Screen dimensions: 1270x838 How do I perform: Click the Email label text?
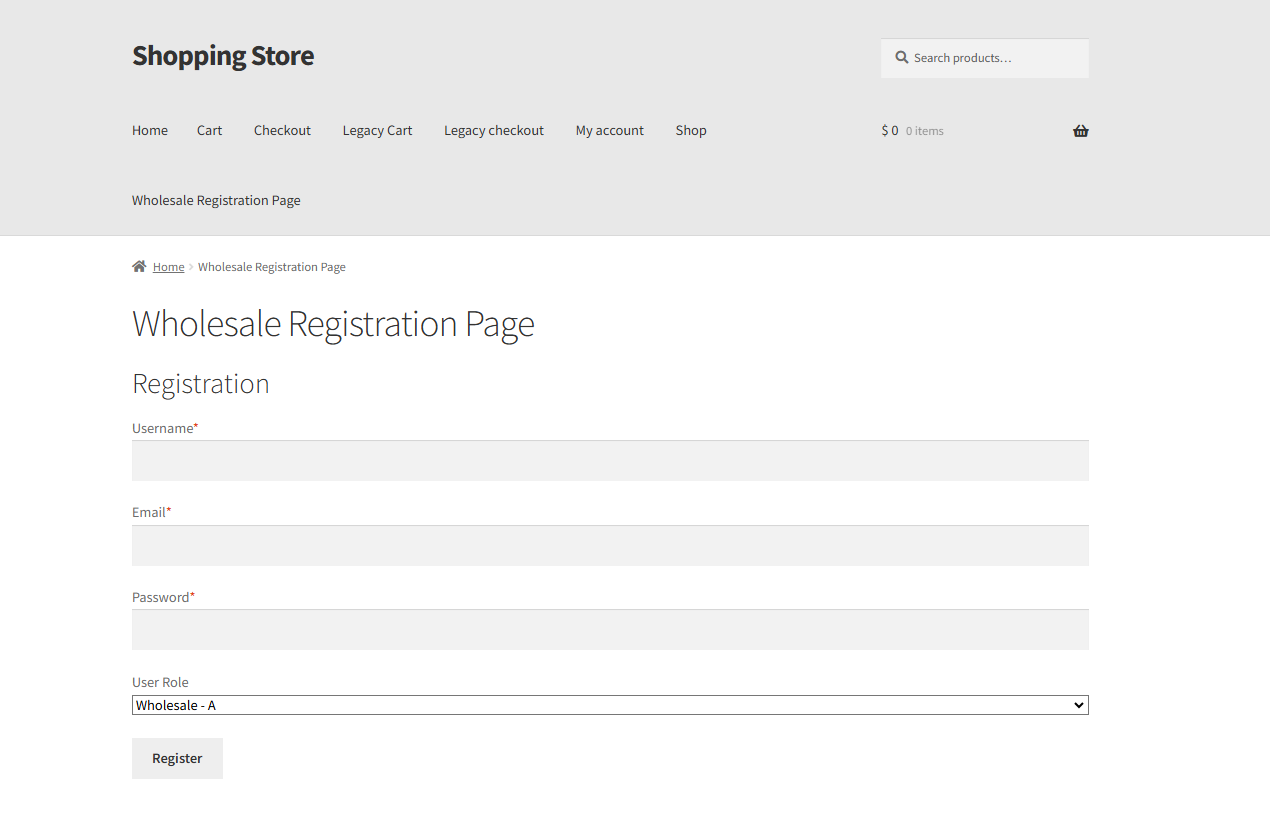[149, 512]
